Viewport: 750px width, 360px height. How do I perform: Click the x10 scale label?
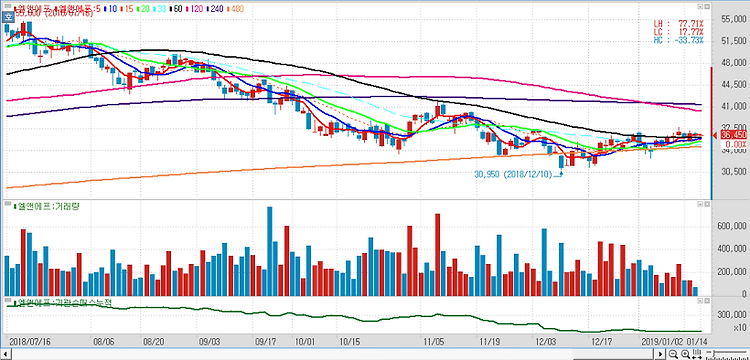pos(739,327)
